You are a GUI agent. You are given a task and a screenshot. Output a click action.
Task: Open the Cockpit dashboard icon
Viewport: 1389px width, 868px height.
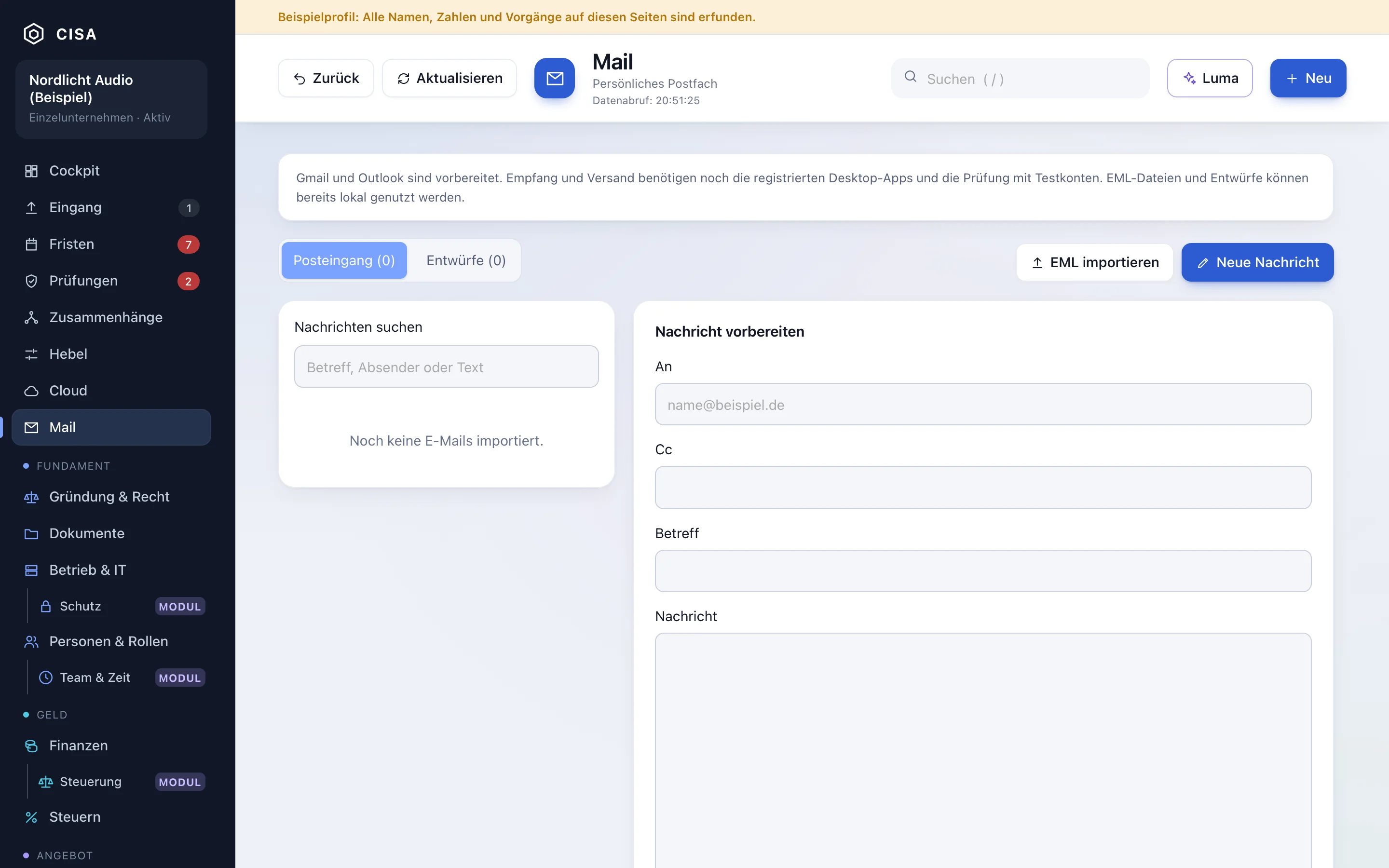click(x=31, y=171)
